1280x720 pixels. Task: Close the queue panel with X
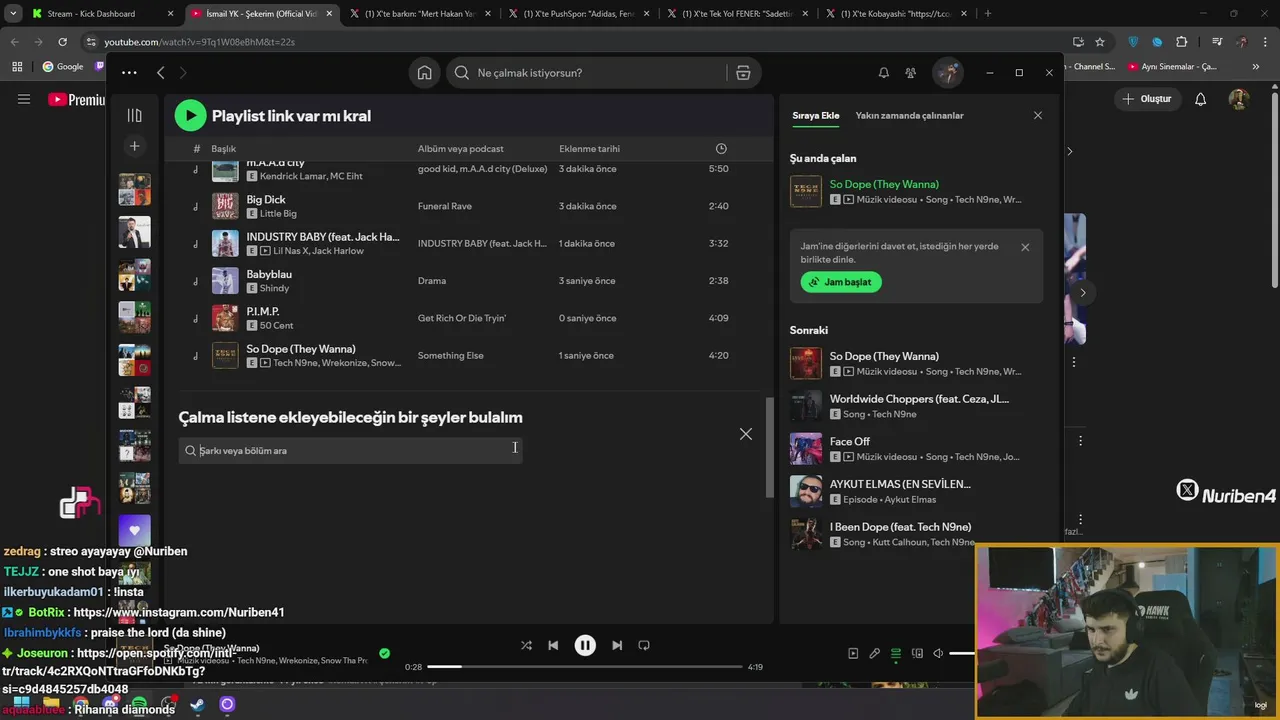1038,115
